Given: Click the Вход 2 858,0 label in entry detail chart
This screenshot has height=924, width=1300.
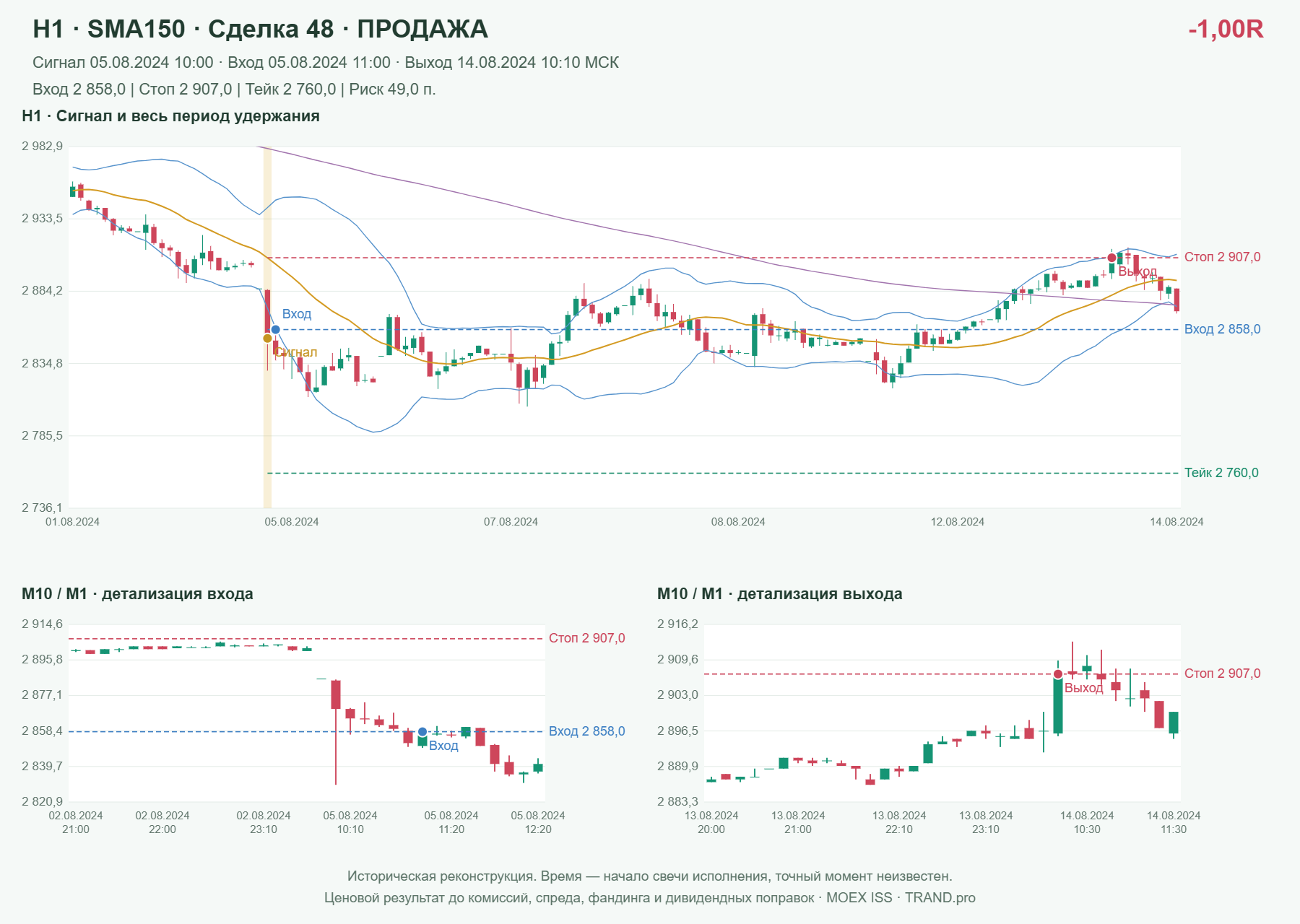Looking at the screenshot, I should (586, 731).
